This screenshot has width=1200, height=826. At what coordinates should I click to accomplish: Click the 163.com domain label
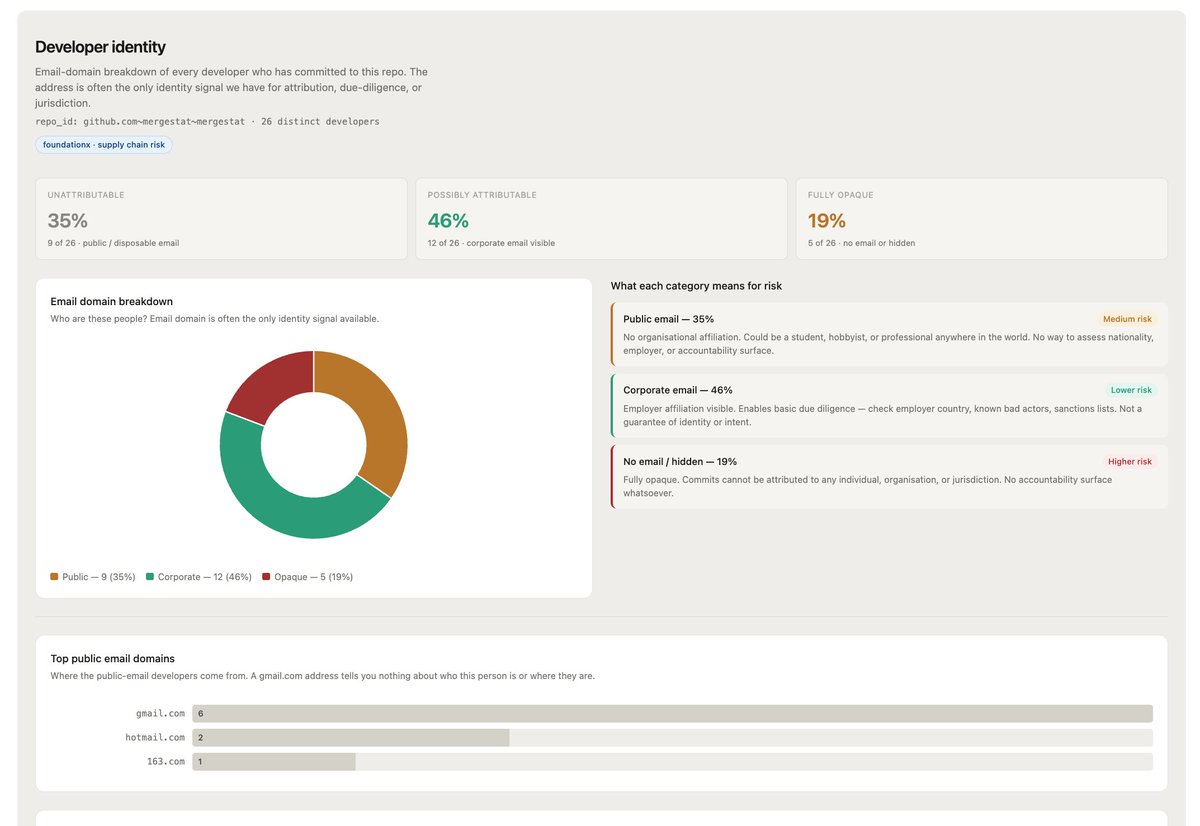click(166, 762)
